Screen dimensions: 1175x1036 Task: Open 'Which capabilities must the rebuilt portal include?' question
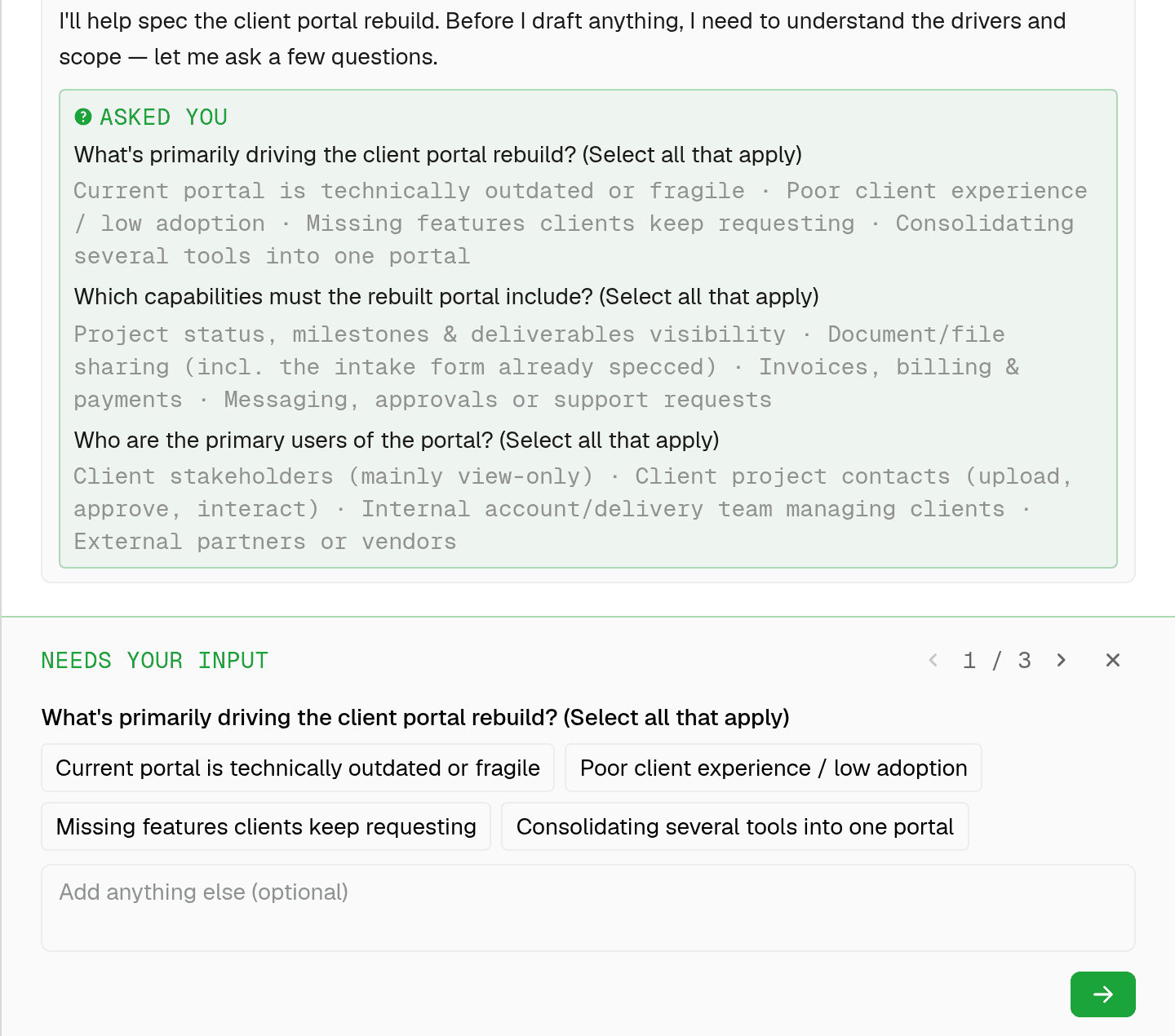click(446, 296)
